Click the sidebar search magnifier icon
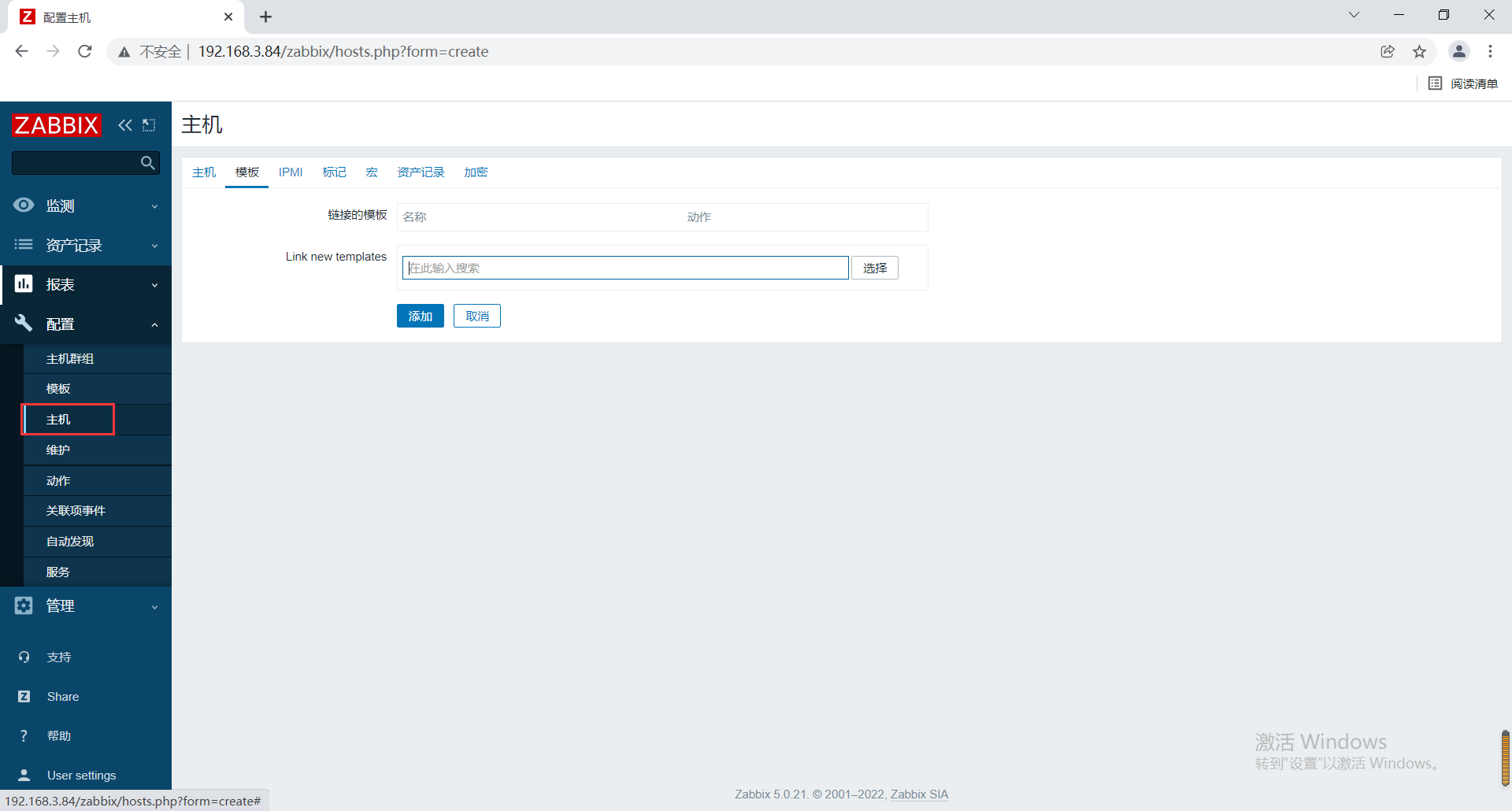This screenshot has height=811, width=1512. click(x=147, y=163)
